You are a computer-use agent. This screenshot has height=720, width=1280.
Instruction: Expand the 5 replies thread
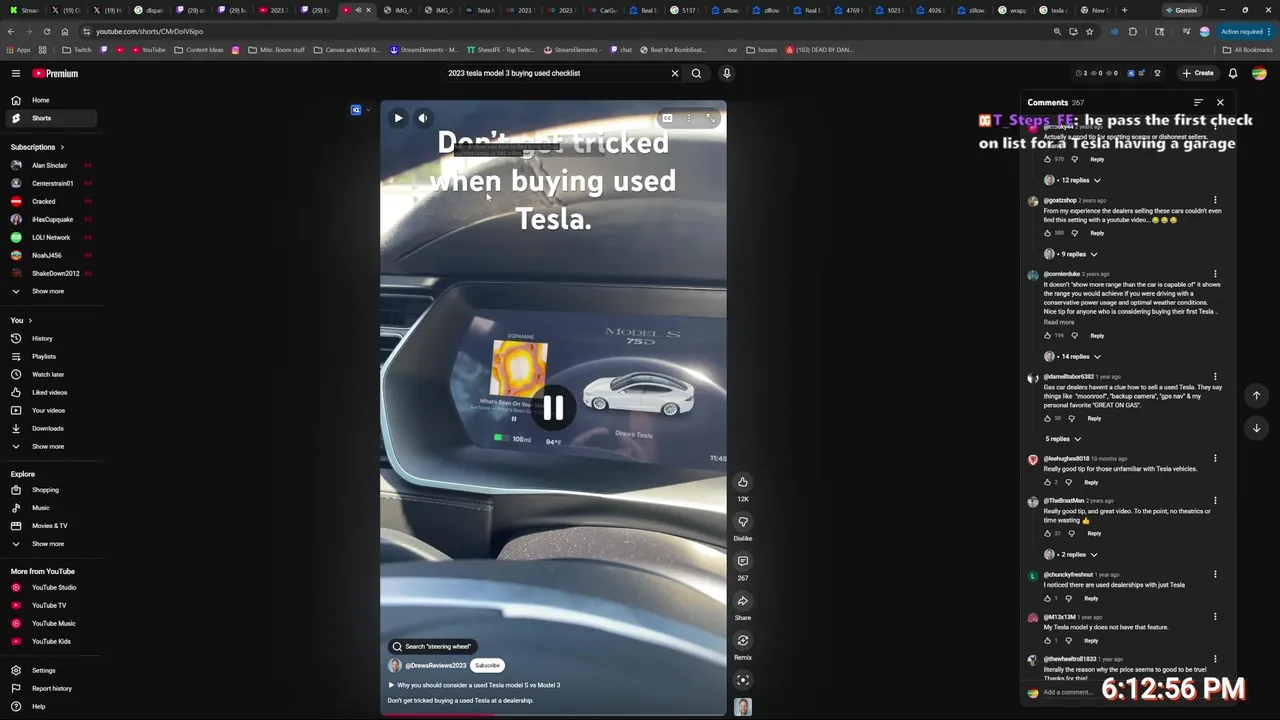click(1063, 439)
